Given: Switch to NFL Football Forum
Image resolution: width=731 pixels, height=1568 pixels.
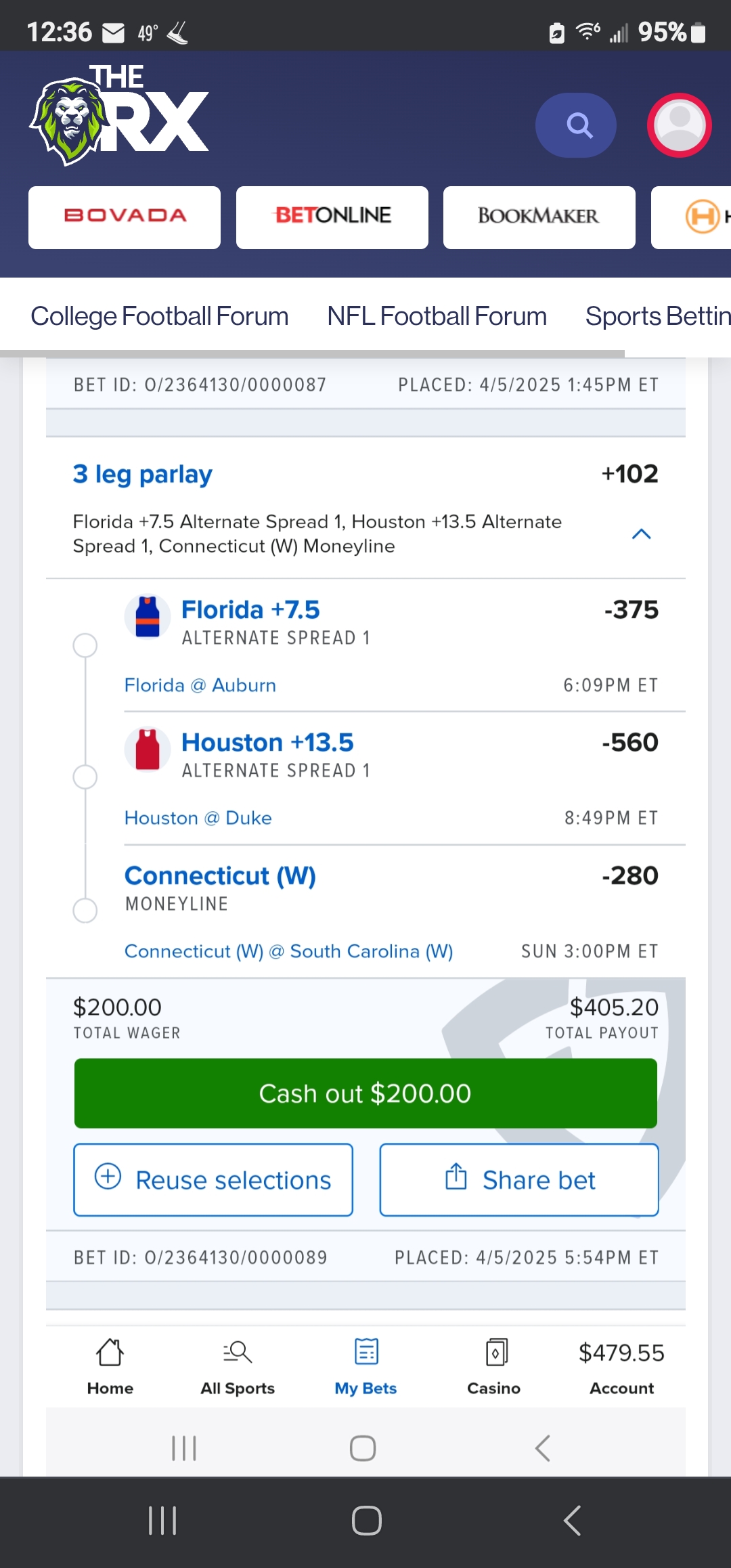Looking at the screenshot, I should [437, 316].
